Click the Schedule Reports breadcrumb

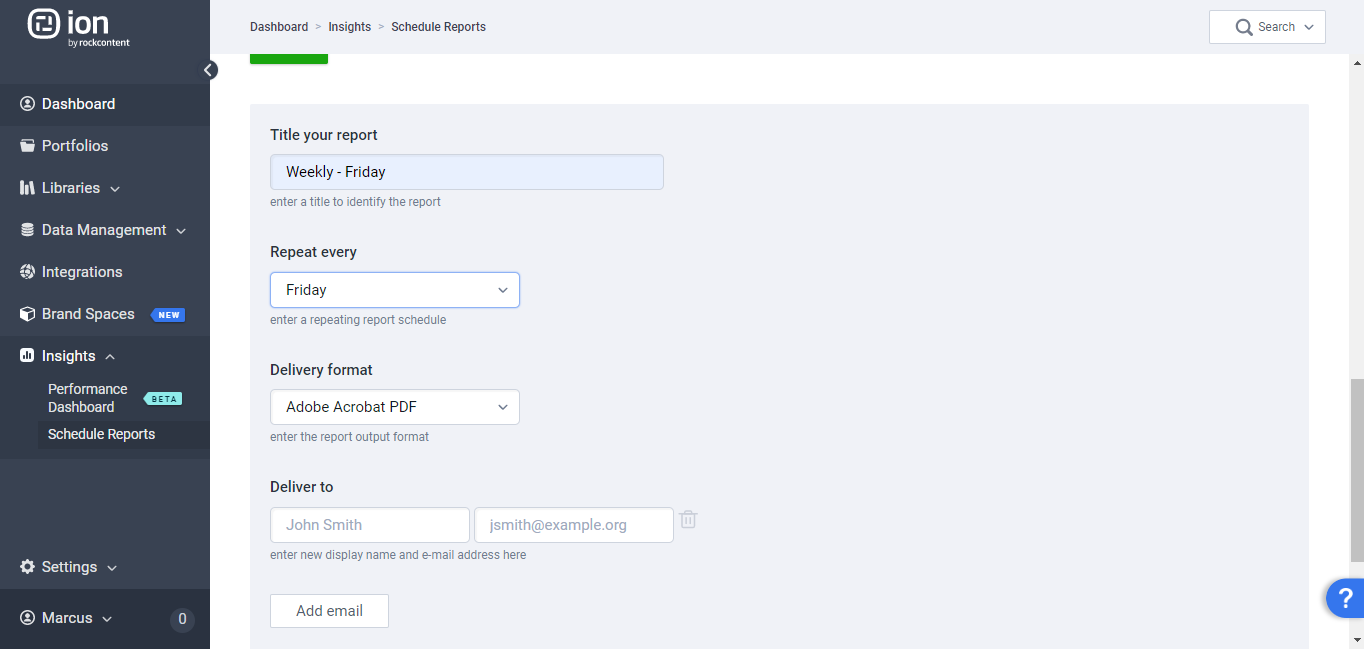(439, 27)
